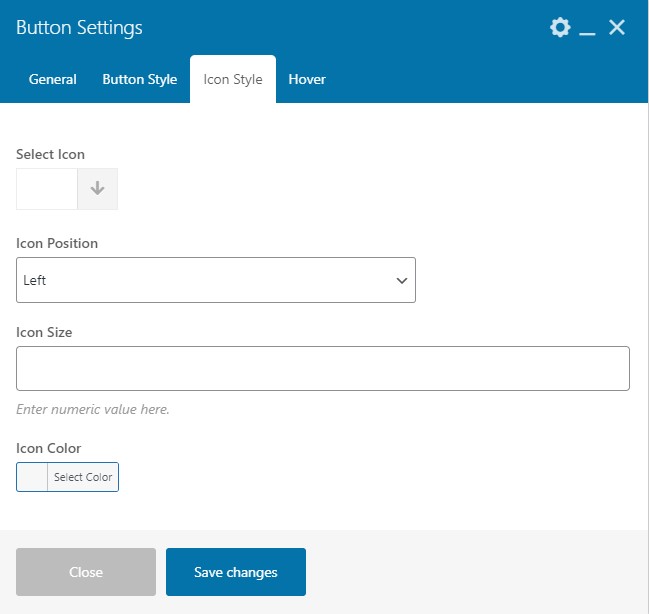Open the gear settings icon in header
The height and width of the screenshot is (614, 649).
560,28
